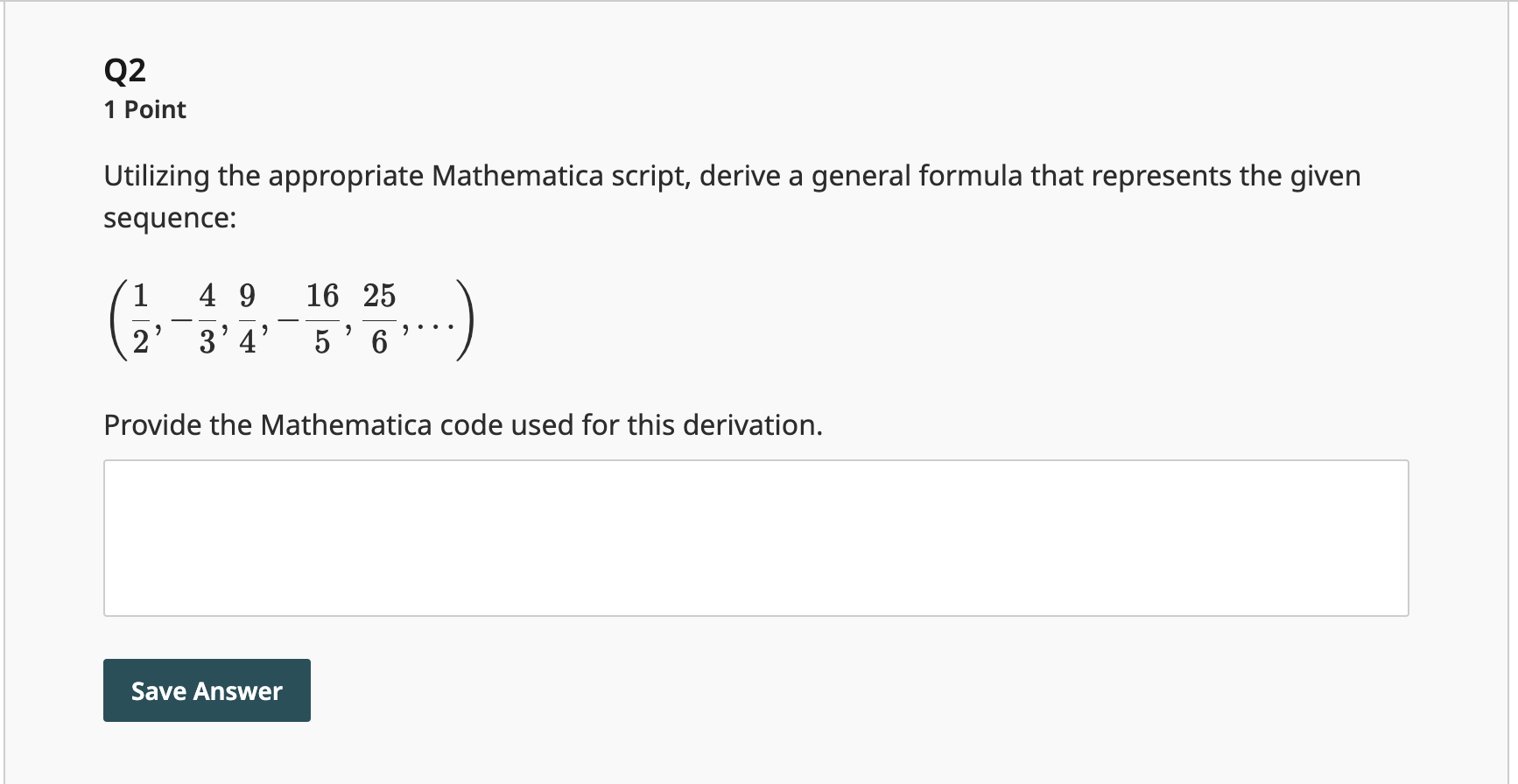The height and width of the screenshot is (784, 1518).
Task: Click the Save Answer button
Action: point(207,690)
